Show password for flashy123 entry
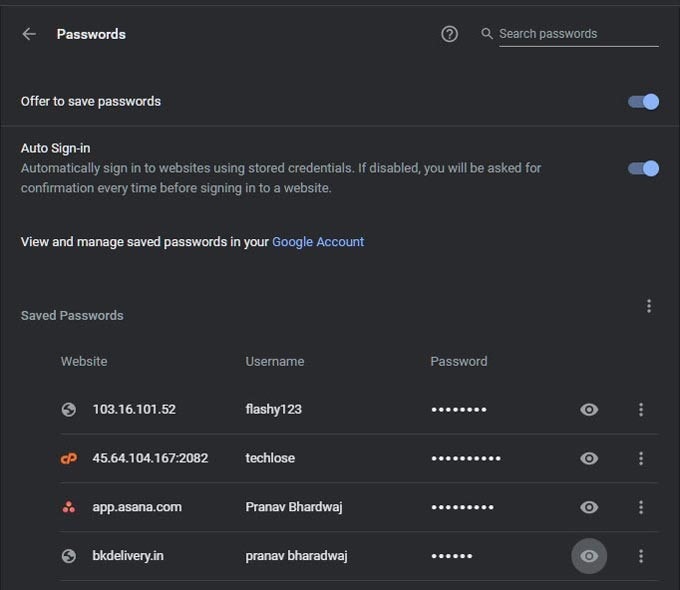This screenshot has width=680, height=590. click(x=589, y=410)
